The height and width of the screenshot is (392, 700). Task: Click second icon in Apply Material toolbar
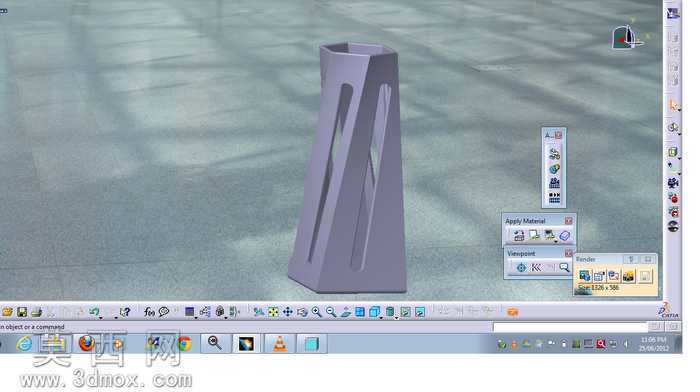point(534,235)
